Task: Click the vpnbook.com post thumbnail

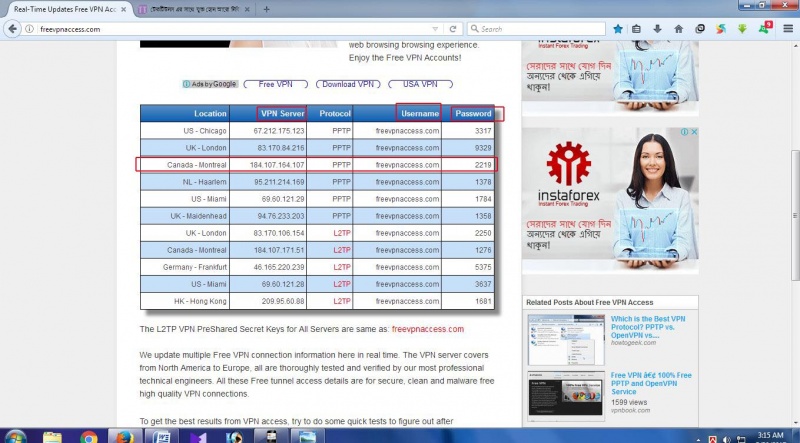Action: (566, 396)
